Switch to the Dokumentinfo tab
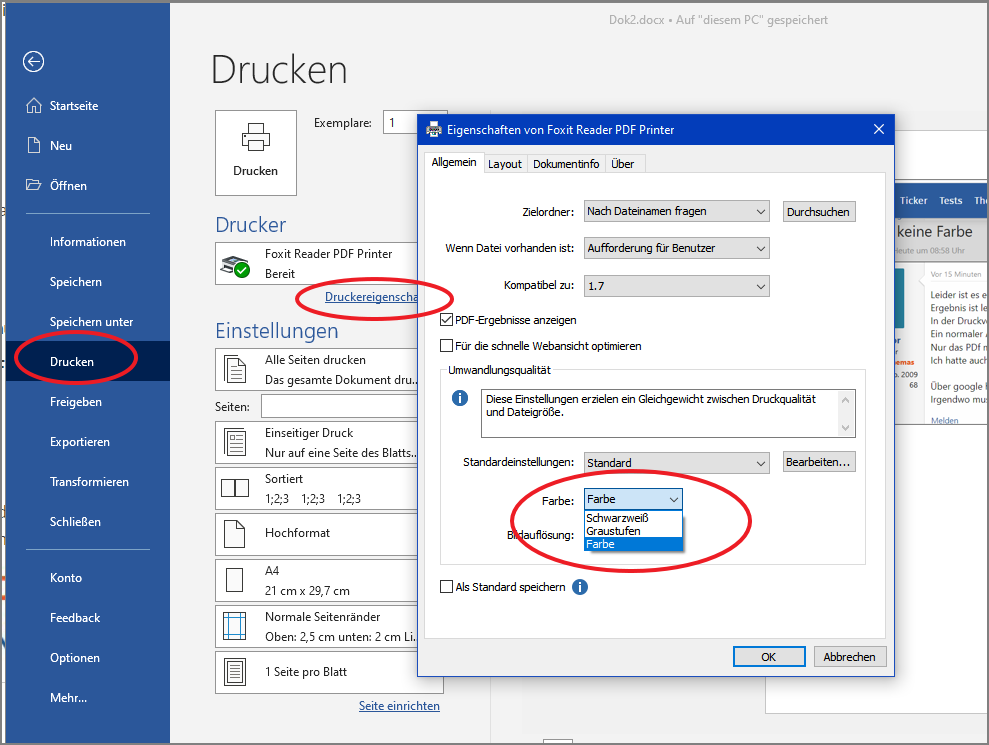This screenshot has height=745, width=989. [566, 164]
